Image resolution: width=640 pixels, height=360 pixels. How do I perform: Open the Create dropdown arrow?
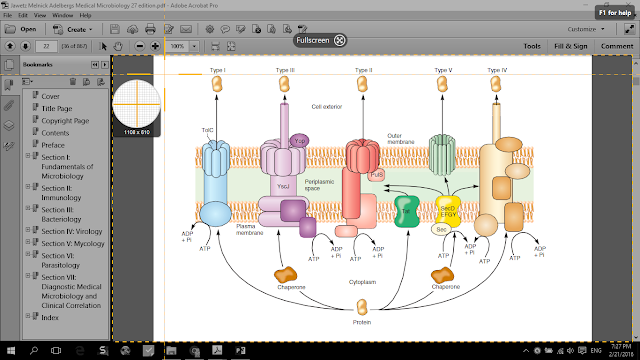pos(91,29)
